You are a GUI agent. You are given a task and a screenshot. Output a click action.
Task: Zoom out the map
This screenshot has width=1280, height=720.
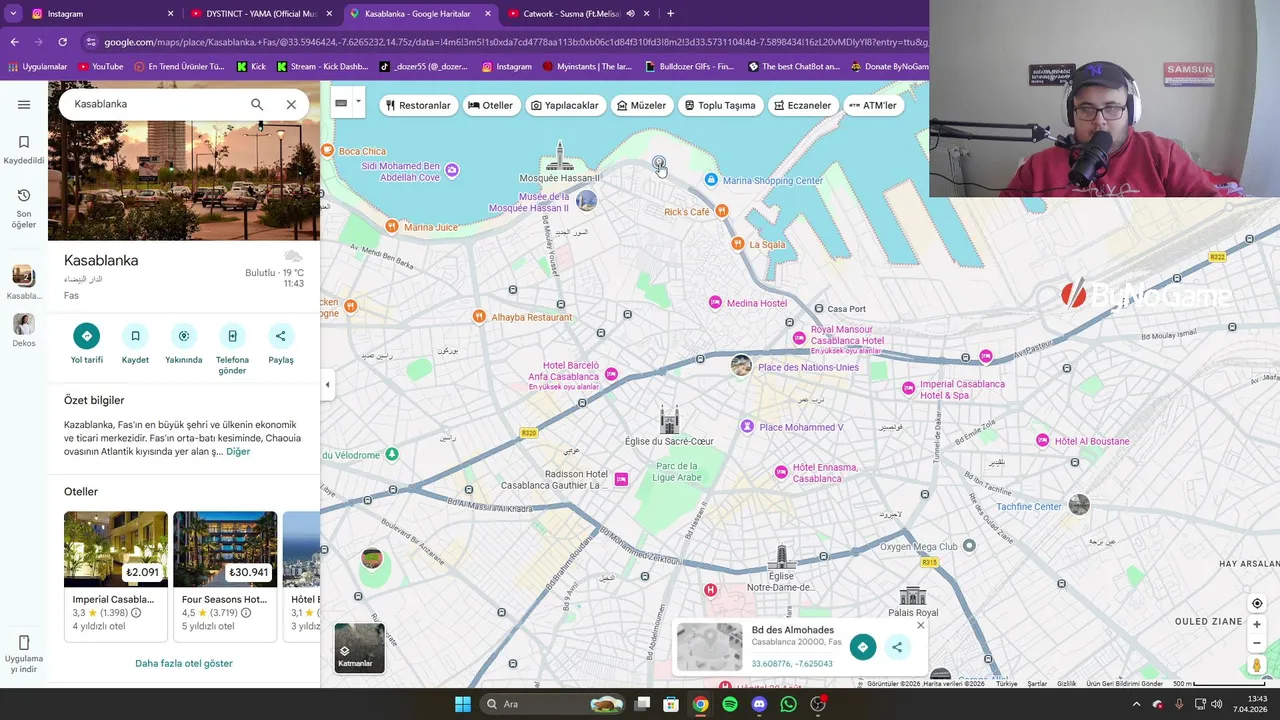(x=1257, y=643)
